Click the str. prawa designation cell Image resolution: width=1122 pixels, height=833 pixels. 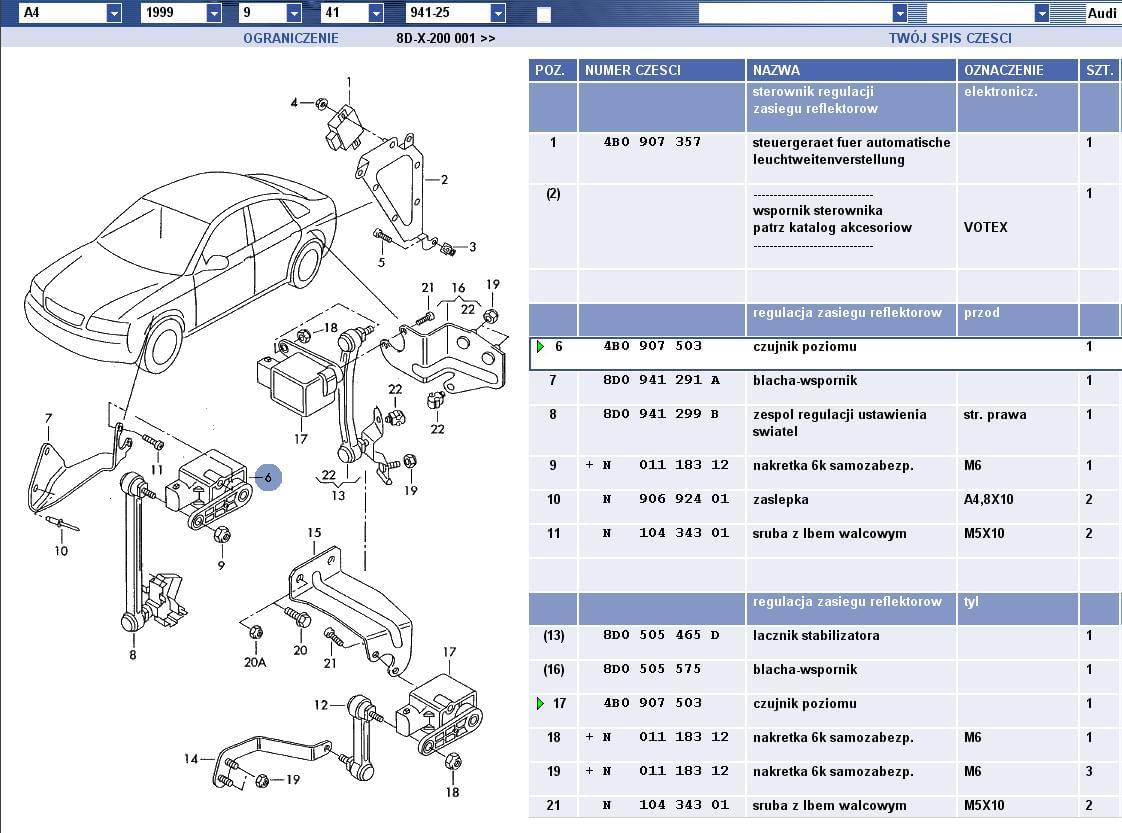995,414
